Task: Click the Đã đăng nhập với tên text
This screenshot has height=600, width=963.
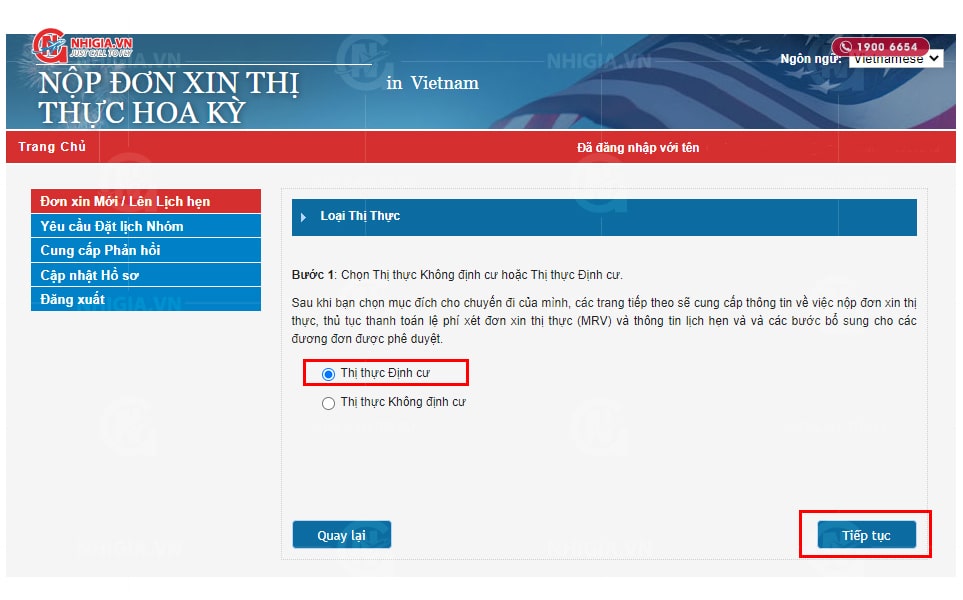Action: 638,148
